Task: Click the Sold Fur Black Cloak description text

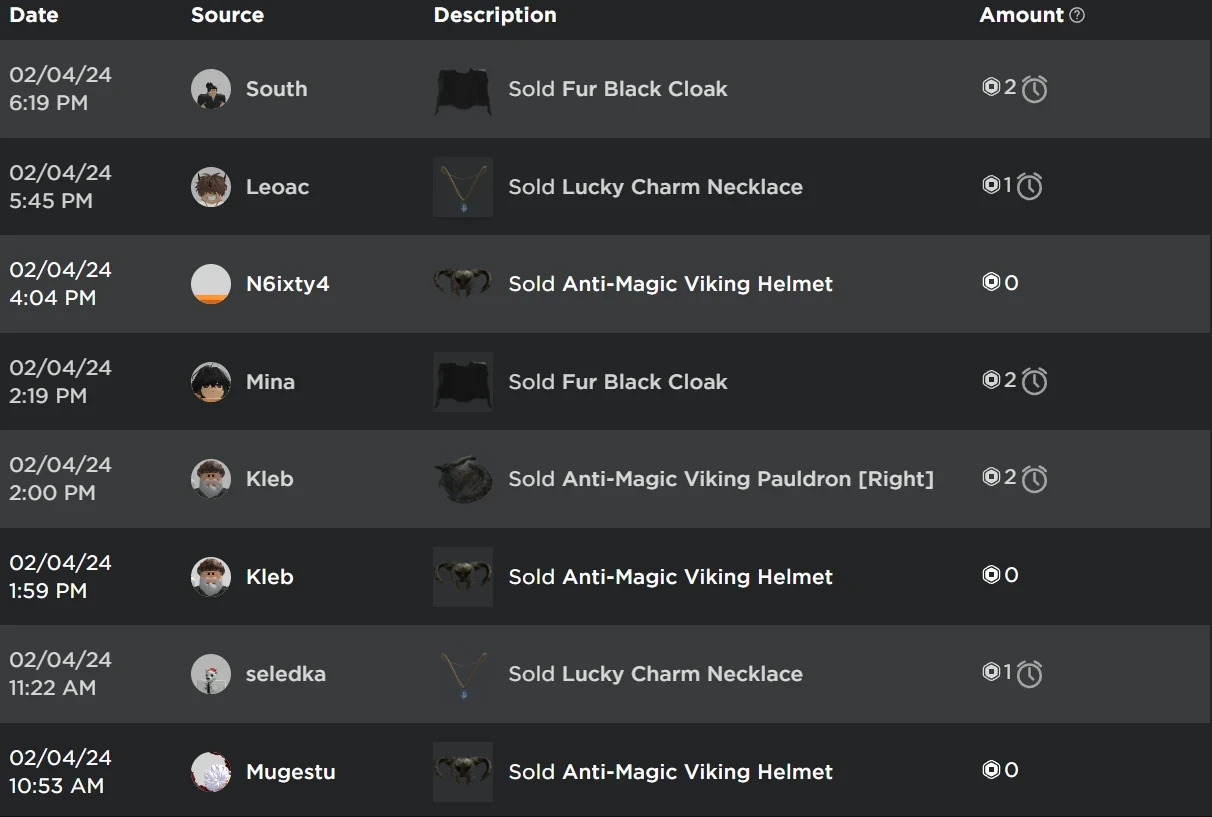Action: (x=617, y=88)
